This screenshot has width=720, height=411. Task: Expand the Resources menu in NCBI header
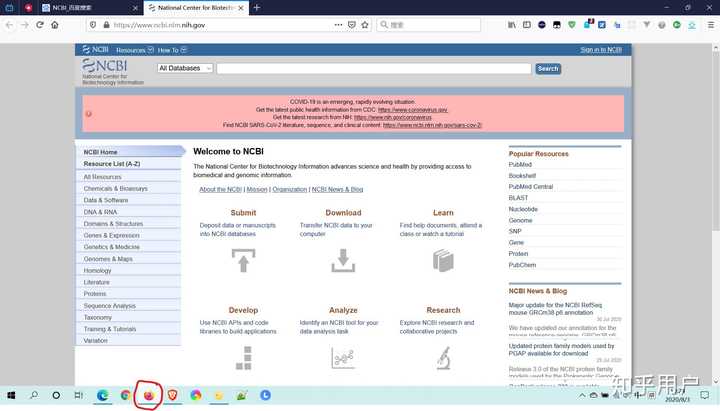pyautogui.click(x=135, y=50)
